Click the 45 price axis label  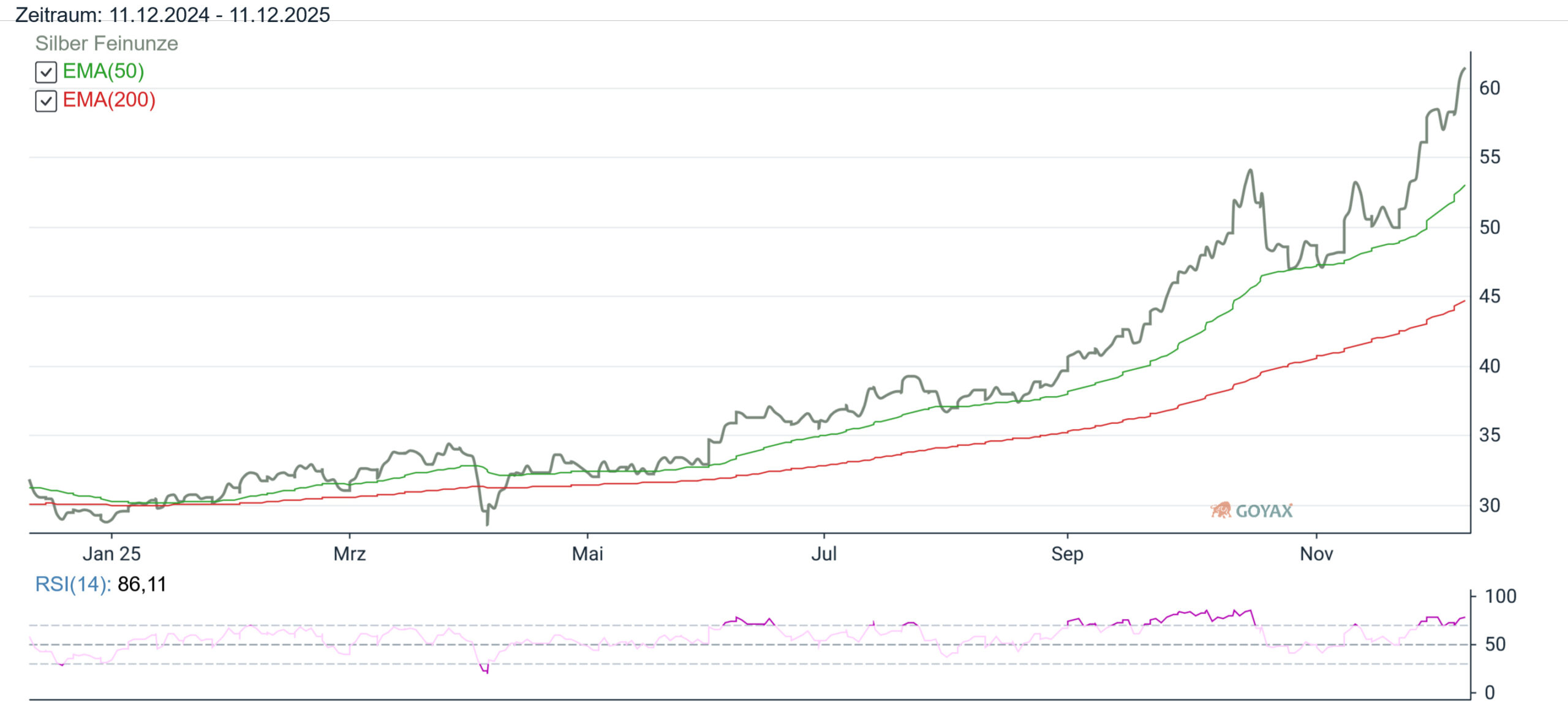pyautogui.click(x=1490, y=297)
